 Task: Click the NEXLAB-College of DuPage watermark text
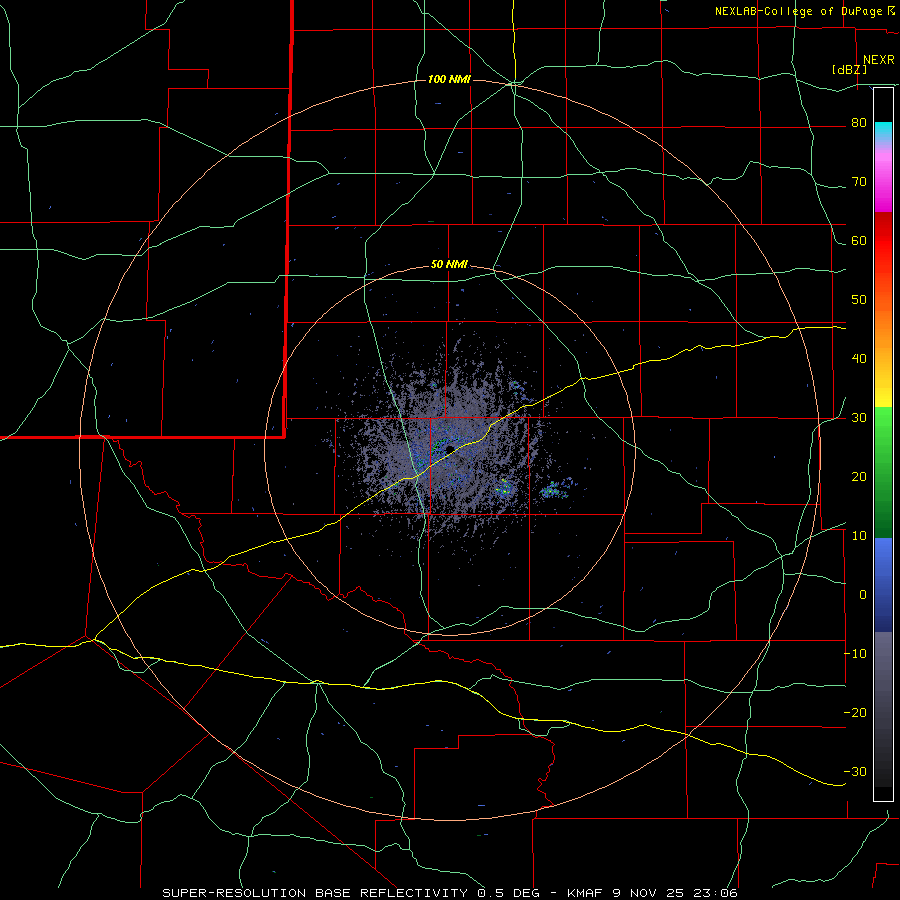point(804,11)
